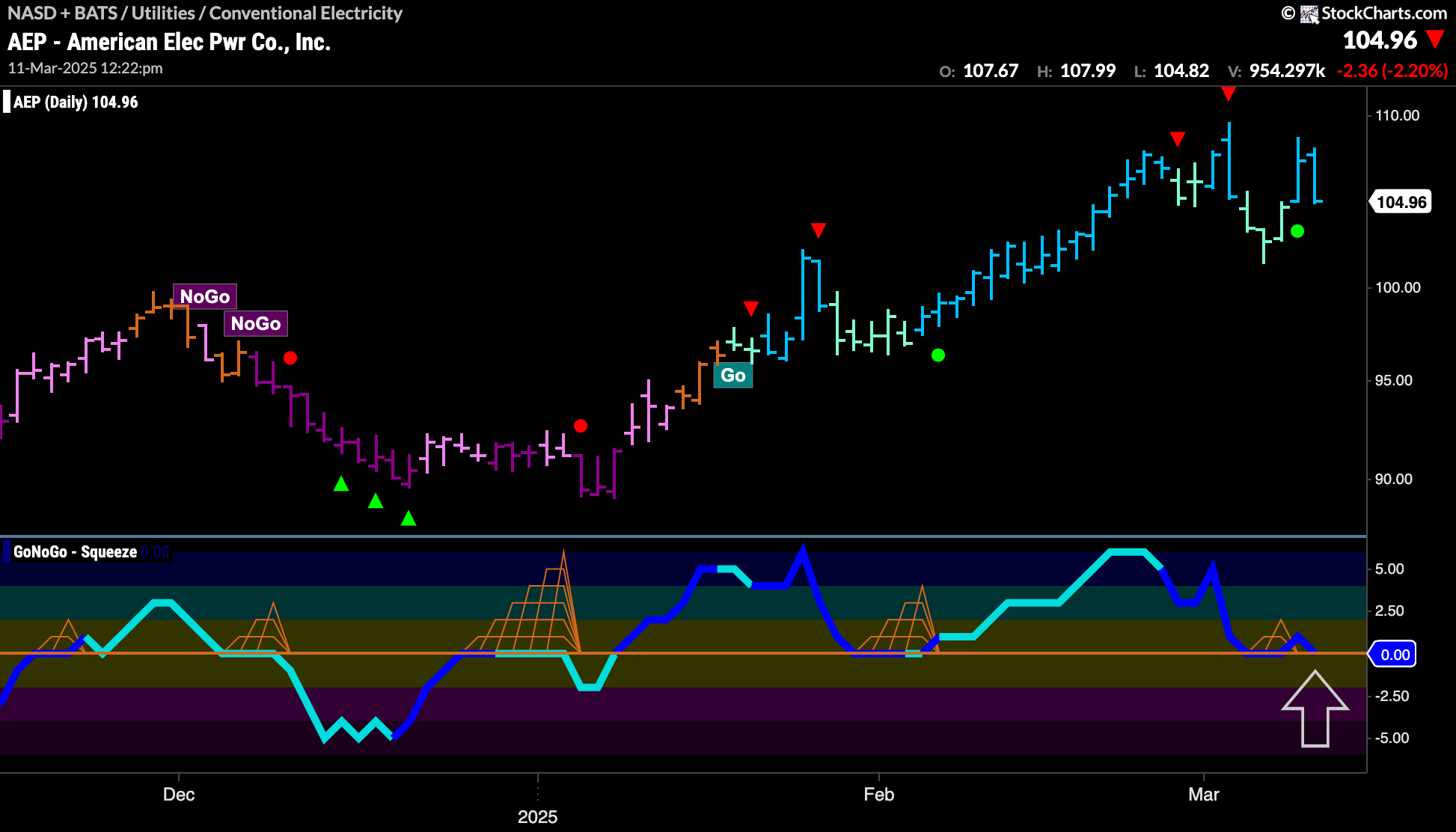Viewport: 1456px width, 832px height.
Task: Click the red down-triangle above the late-January spike
Action: pyautogui.click(x=819, y=230)
